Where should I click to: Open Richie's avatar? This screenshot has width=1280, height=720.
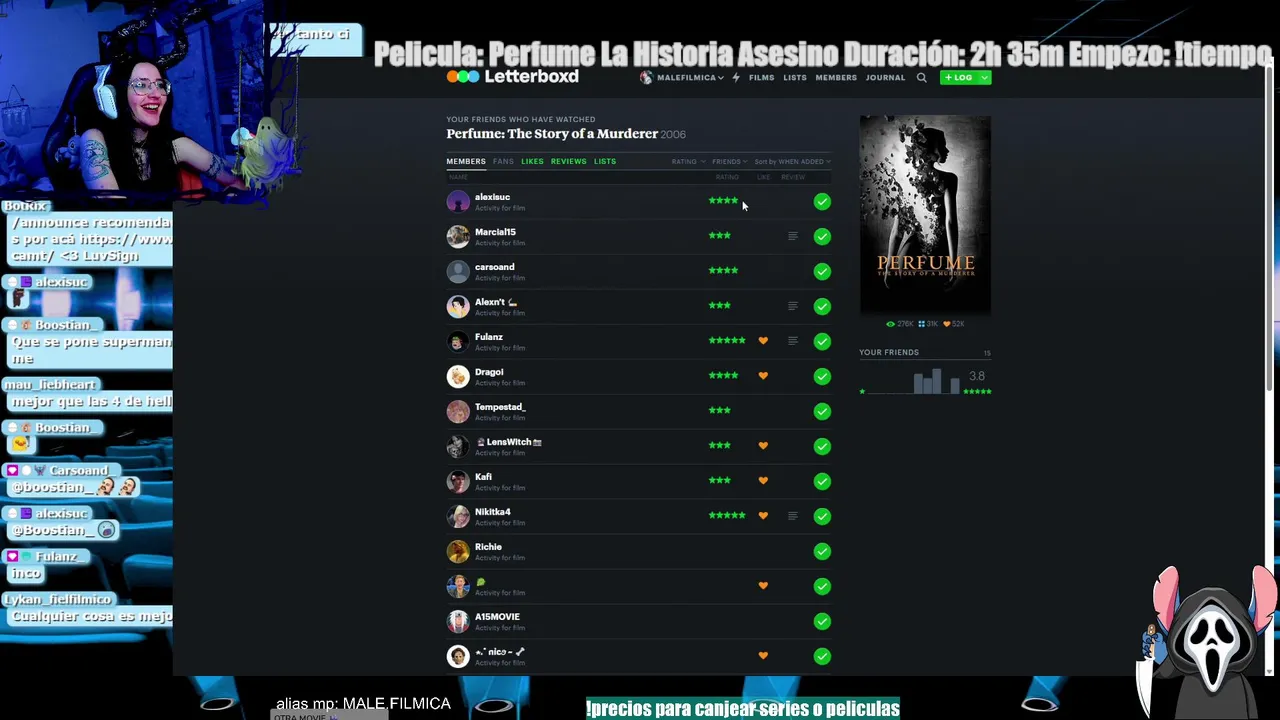tap(458, 551)
